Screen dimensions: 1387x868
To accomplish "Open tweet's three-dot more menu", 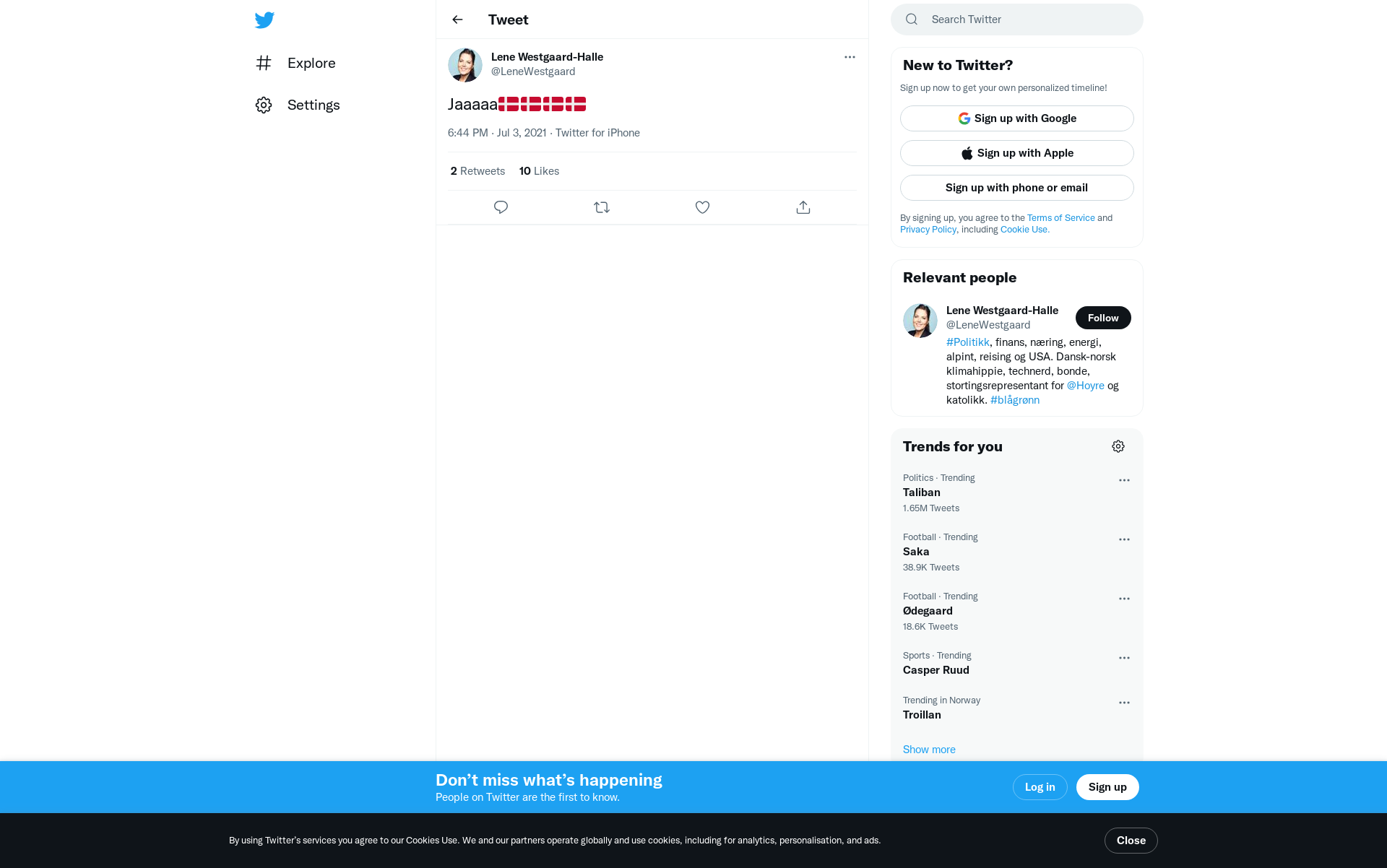I will click(850, 57).
